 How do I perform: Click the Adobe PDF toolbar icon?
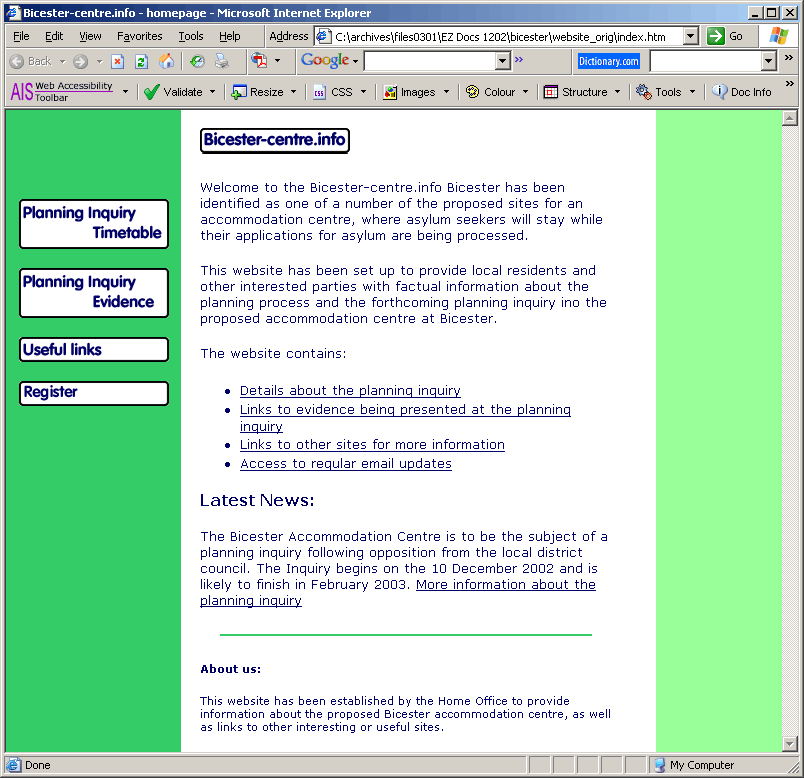(259, 61)
